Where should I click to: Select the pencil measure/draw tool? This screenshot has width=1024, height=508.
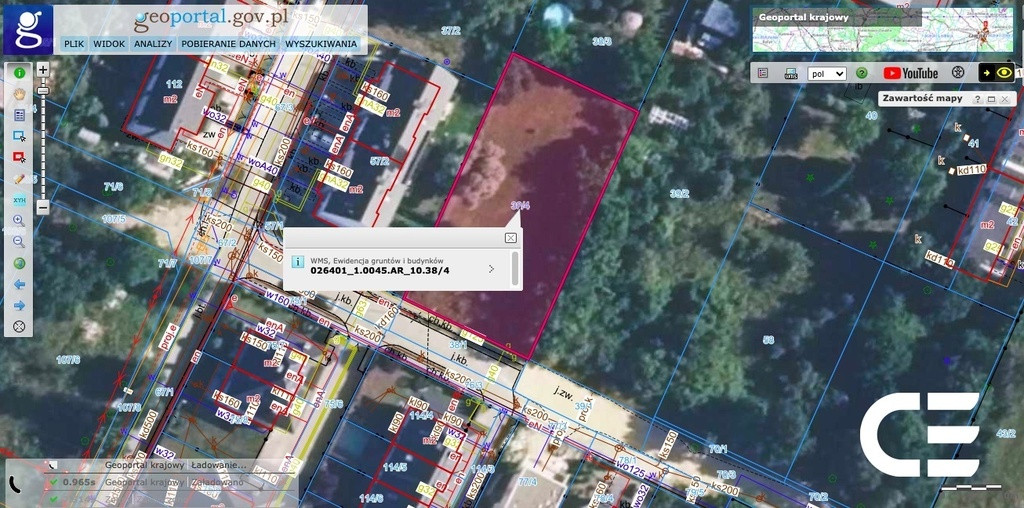[x=19, y=178]
